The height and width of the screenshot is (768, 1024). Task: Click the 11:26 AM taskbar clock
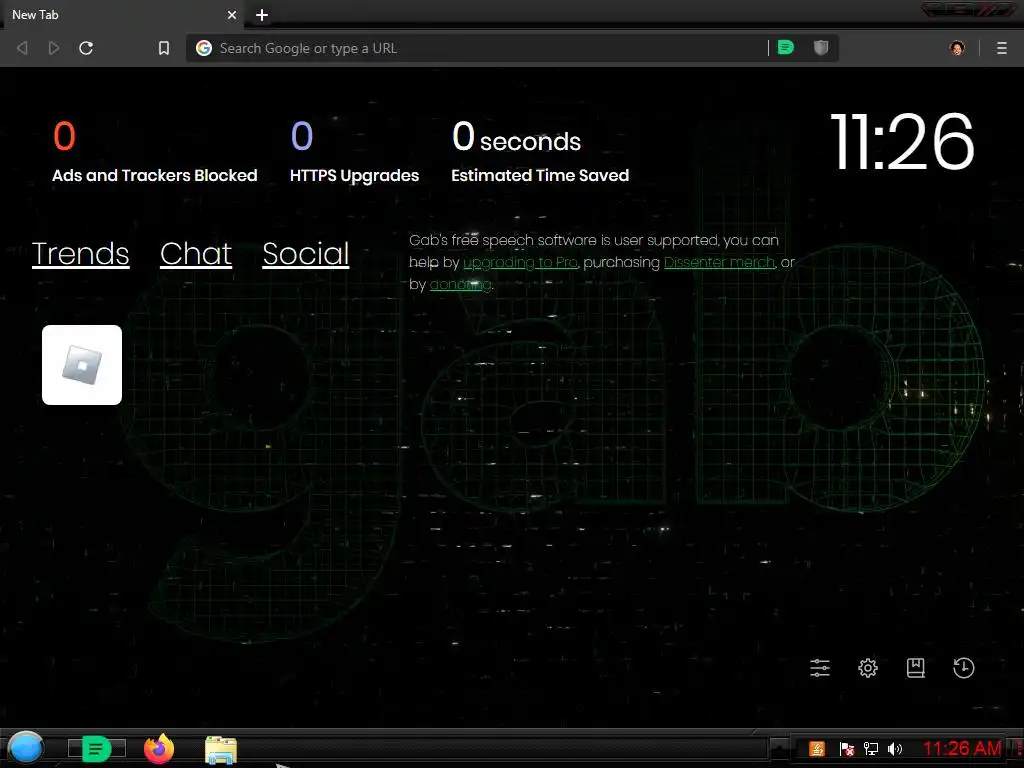(x=962, y=748)
